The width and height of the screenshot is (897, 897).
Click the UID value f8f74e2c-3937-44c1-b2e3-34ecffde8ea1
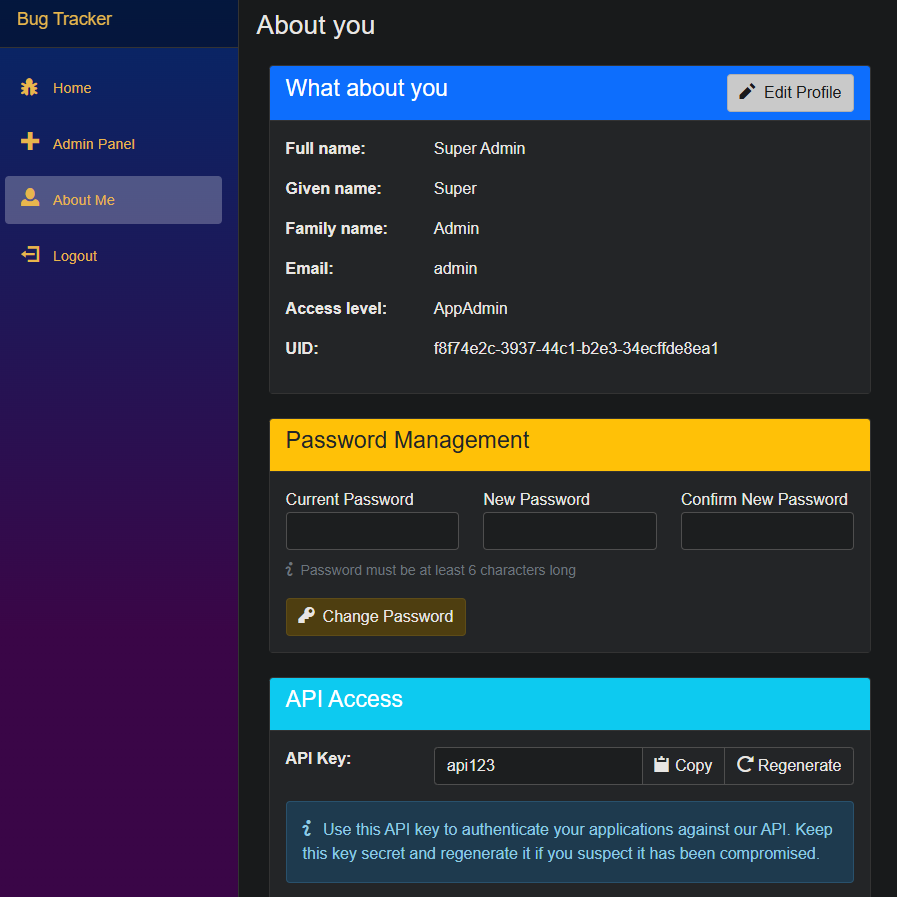coord(575,348)
